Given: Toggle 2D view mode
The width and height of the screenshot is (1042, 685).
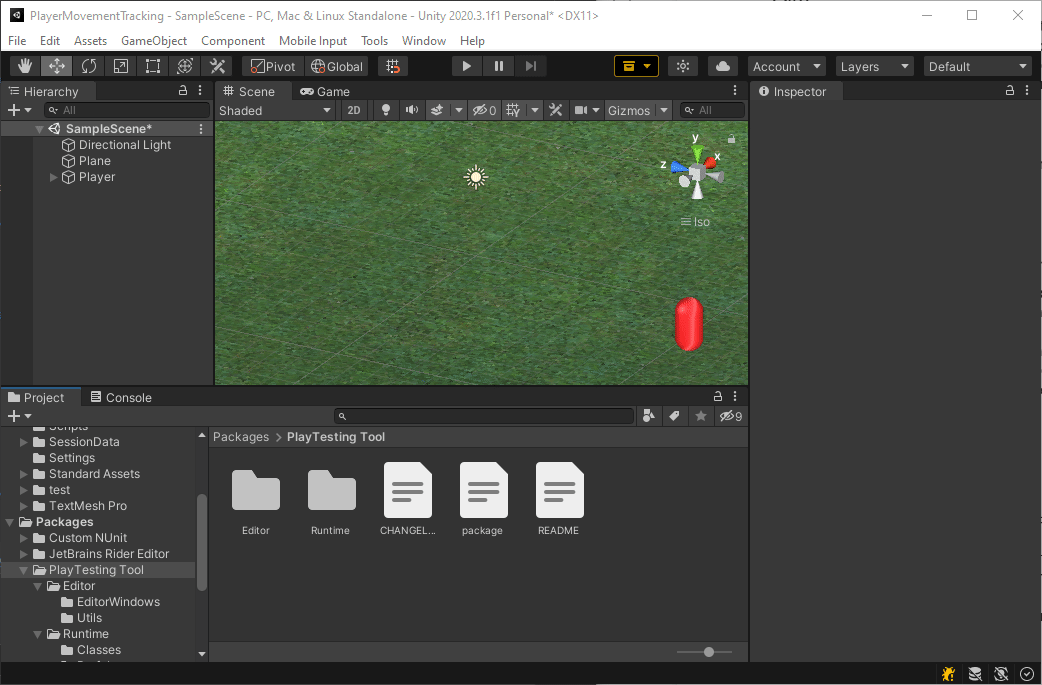Looking at the screenshot, I should point(354,110).
